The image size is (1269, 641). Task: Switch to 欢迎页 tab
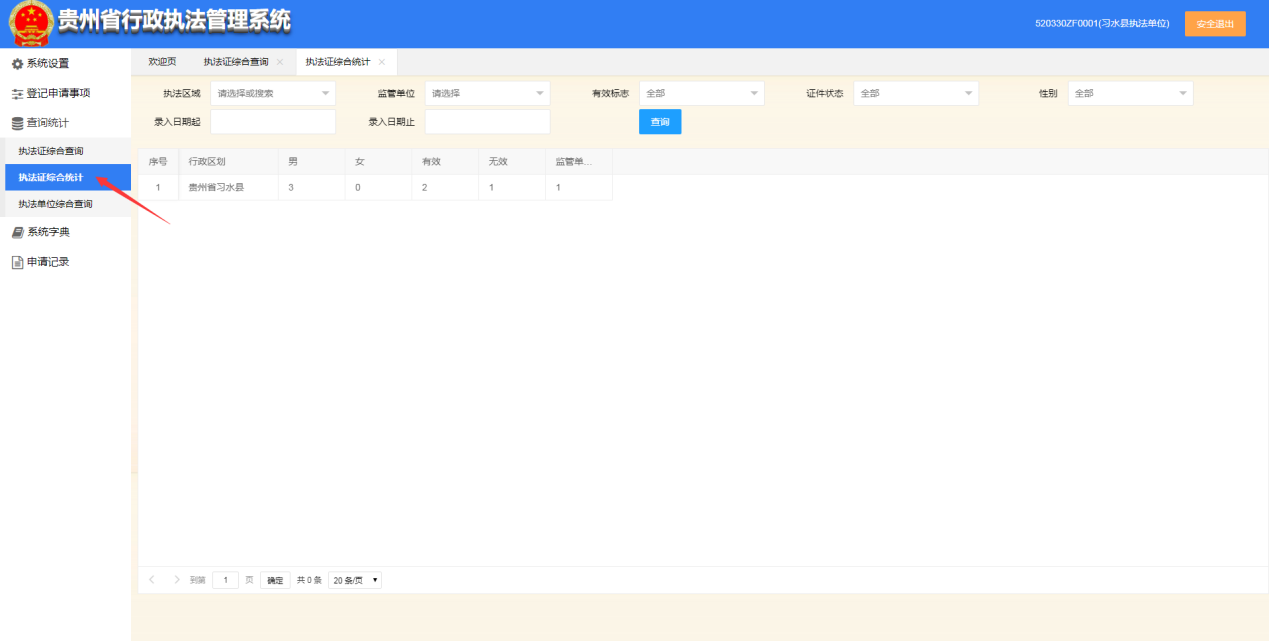pyautogui.click(x=162, y=62)
